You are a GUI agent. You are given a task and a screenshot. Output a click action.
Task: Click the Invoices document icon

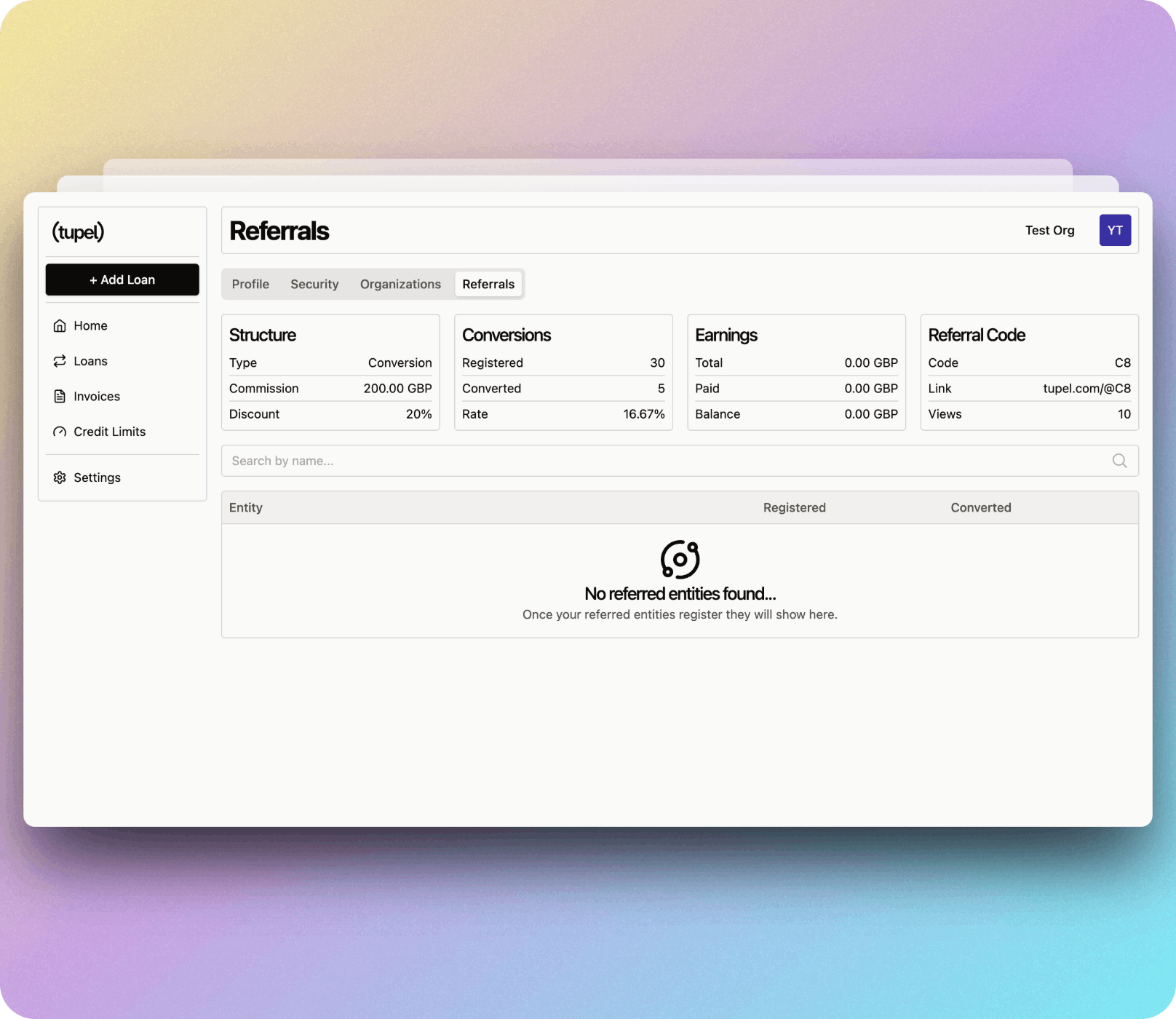click(x=60, y=396)
